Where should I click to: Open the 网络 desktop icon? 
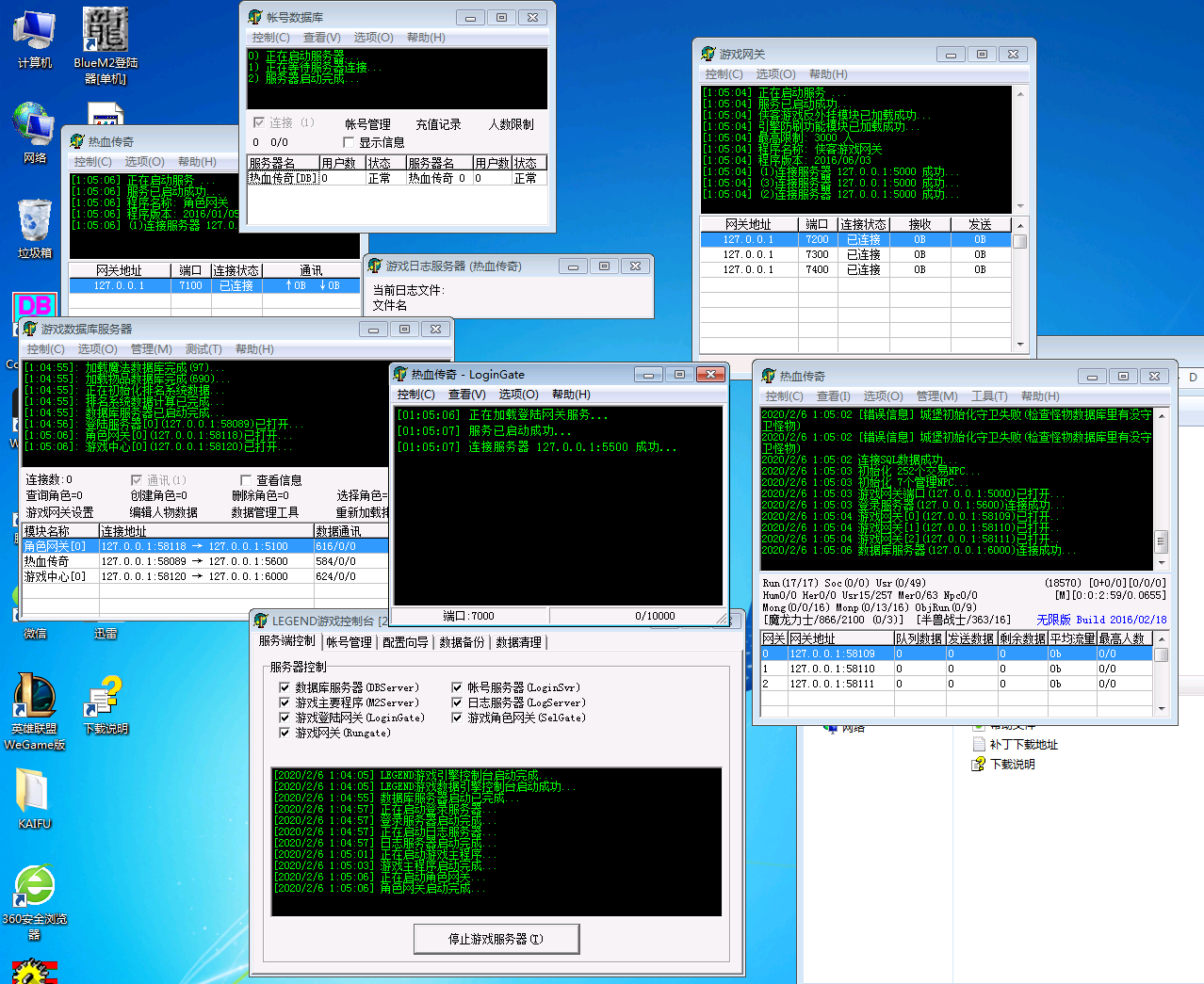(35, 133)
